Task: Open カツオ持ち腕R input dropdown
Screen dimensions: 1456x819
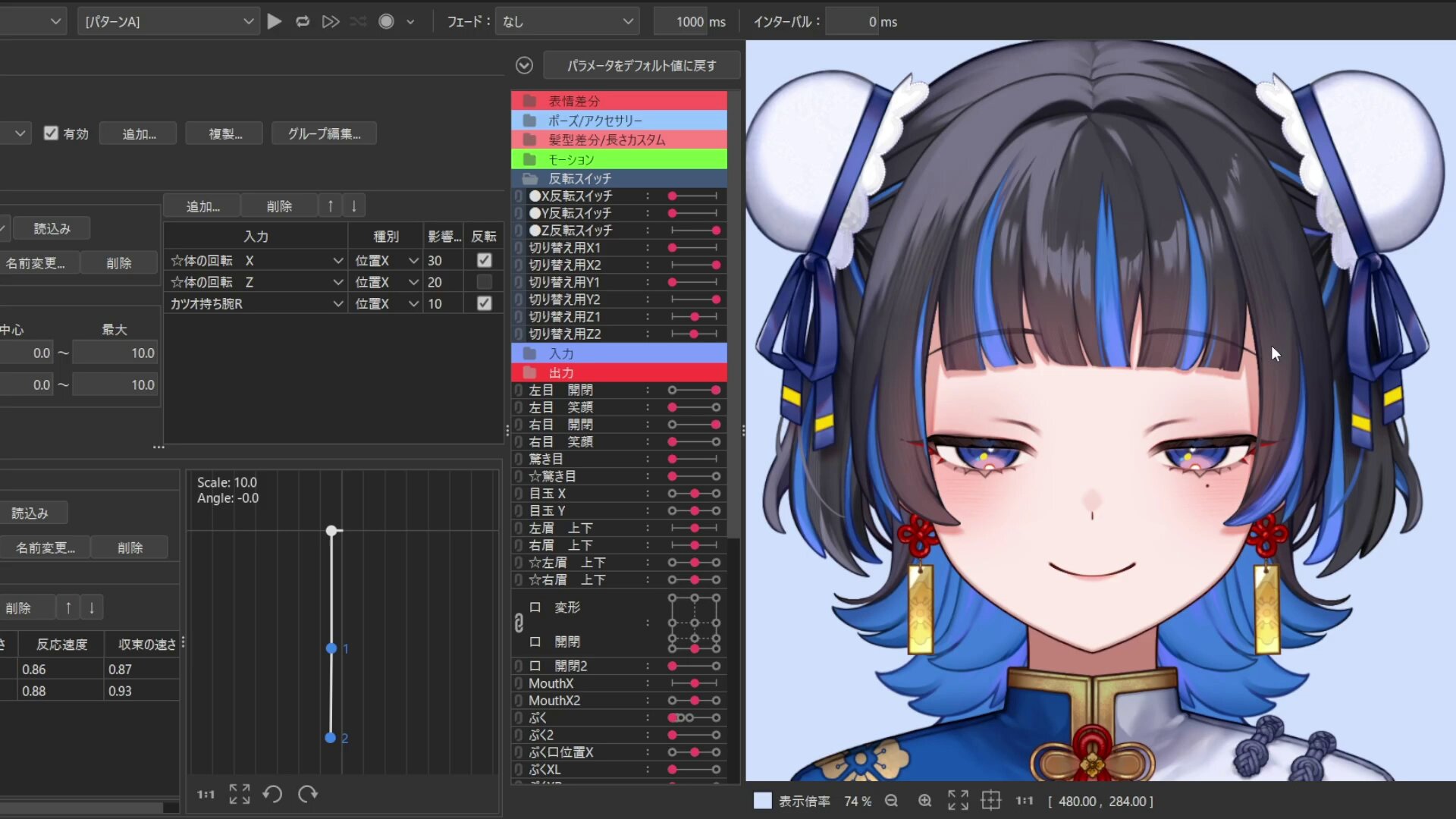Action: tap(337, 303)
